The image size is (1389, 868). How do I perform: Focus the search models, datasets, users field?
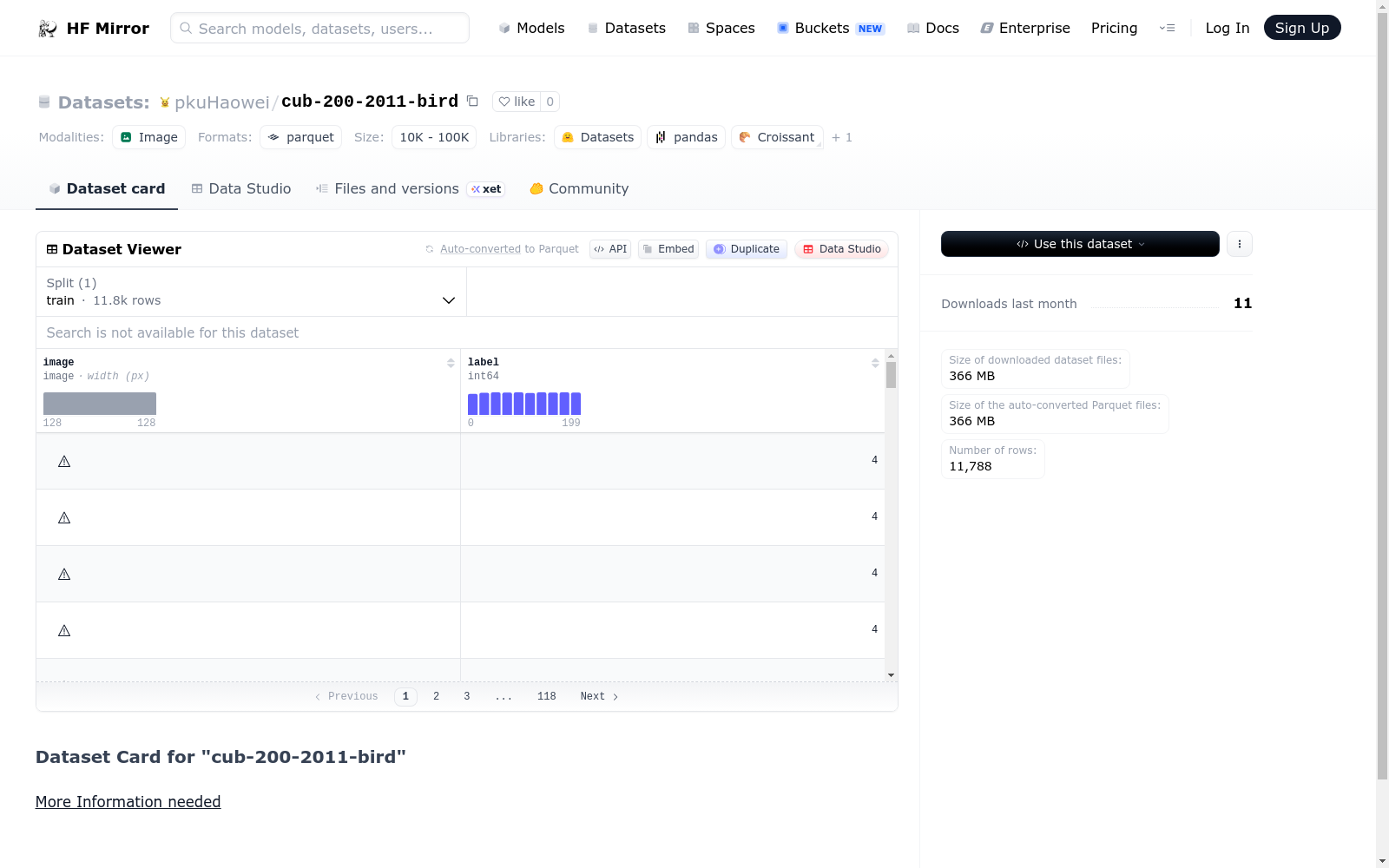click(x=319, y=28)
